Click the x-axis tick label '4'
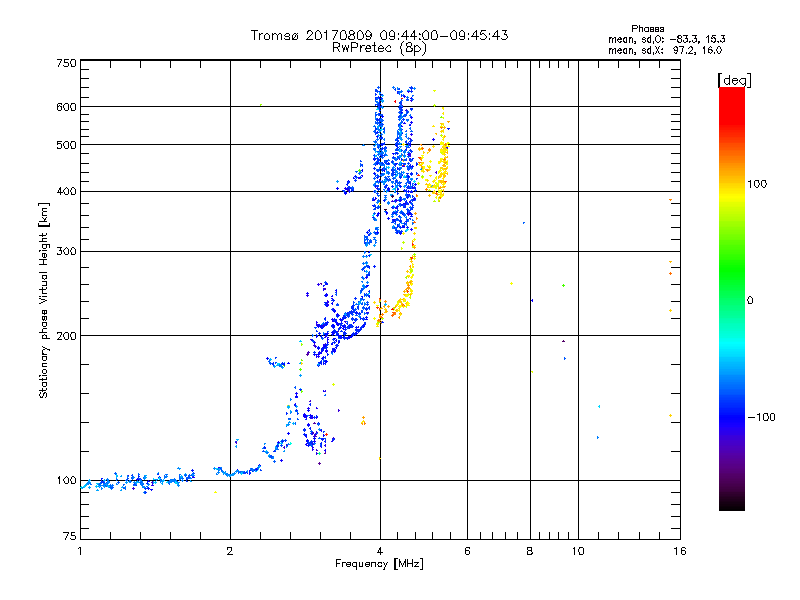Viewport: 800px width, 600px height. click(380, 551)
